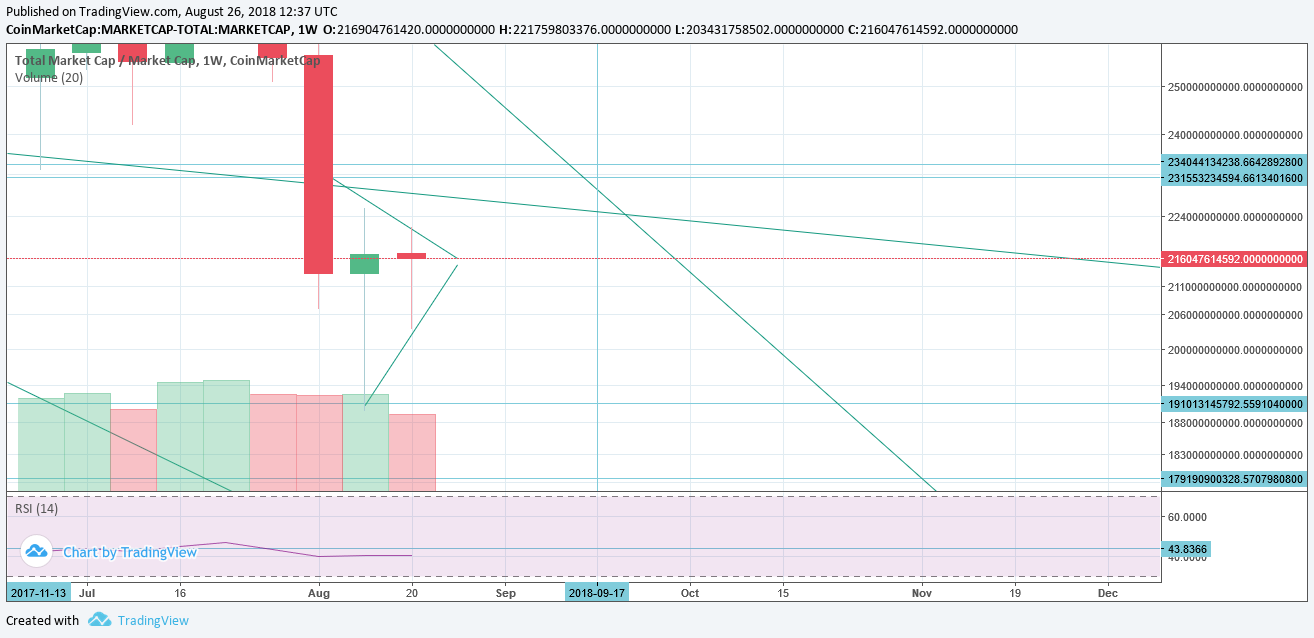Click the 'Aug' label on the time axis
The height and width of the screenshot is (638, 1314).
pos(318,592)
